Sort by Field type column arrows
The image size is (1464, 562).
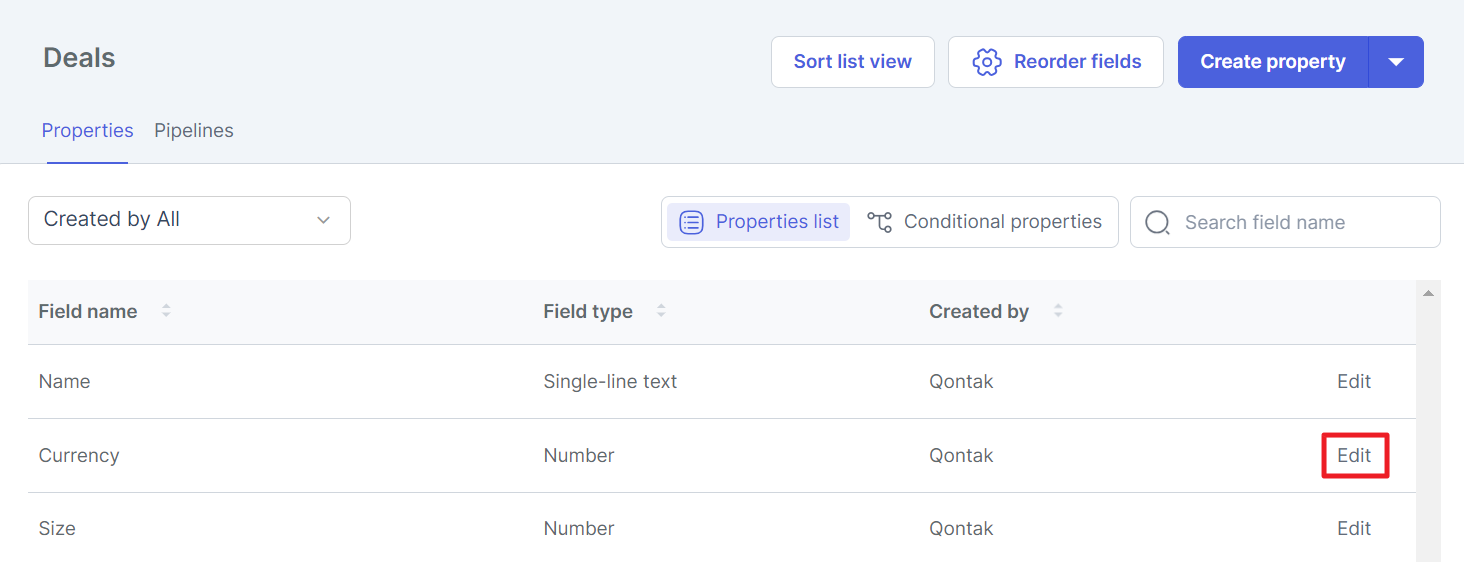tap(661, 311)
